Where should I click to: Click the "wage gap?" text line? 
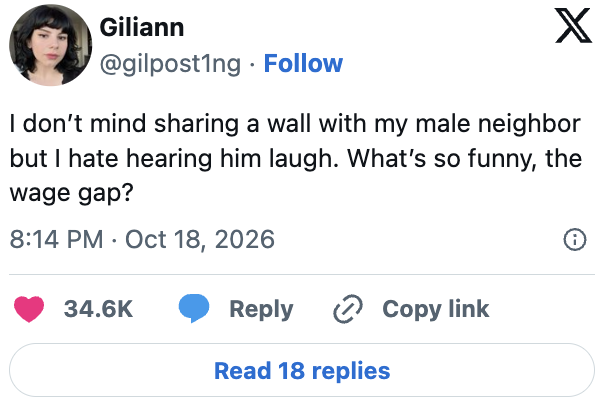point(71,192)
